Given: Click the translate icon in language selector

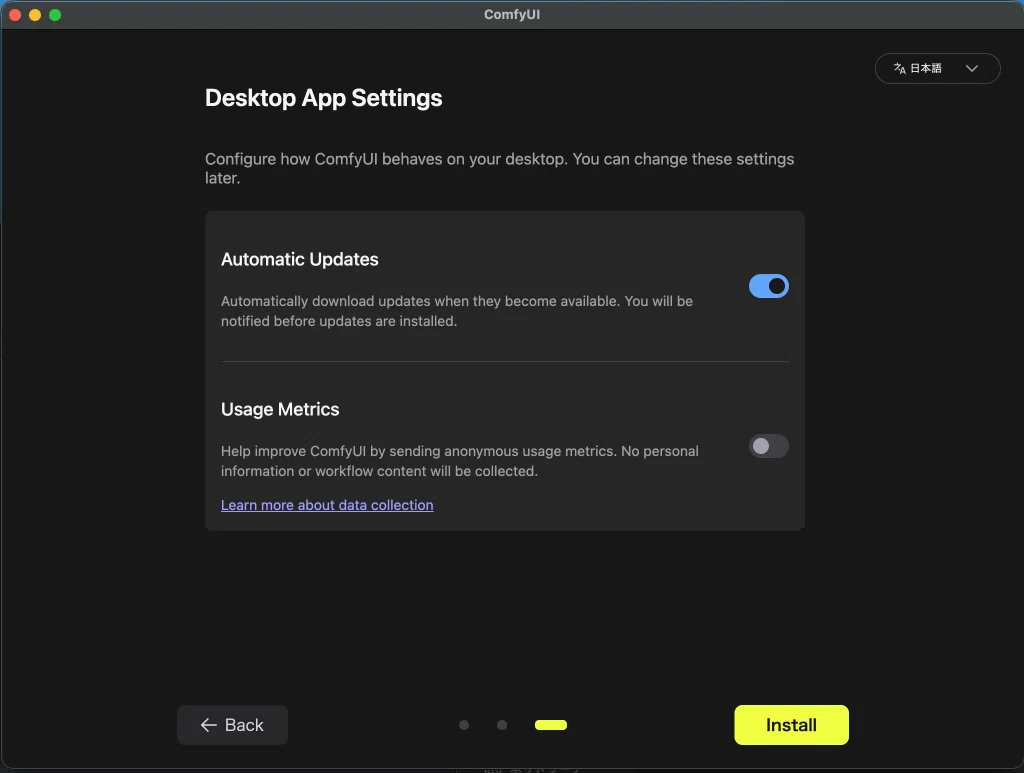Looking at the screenshot, I should click(x=899, y=69).
